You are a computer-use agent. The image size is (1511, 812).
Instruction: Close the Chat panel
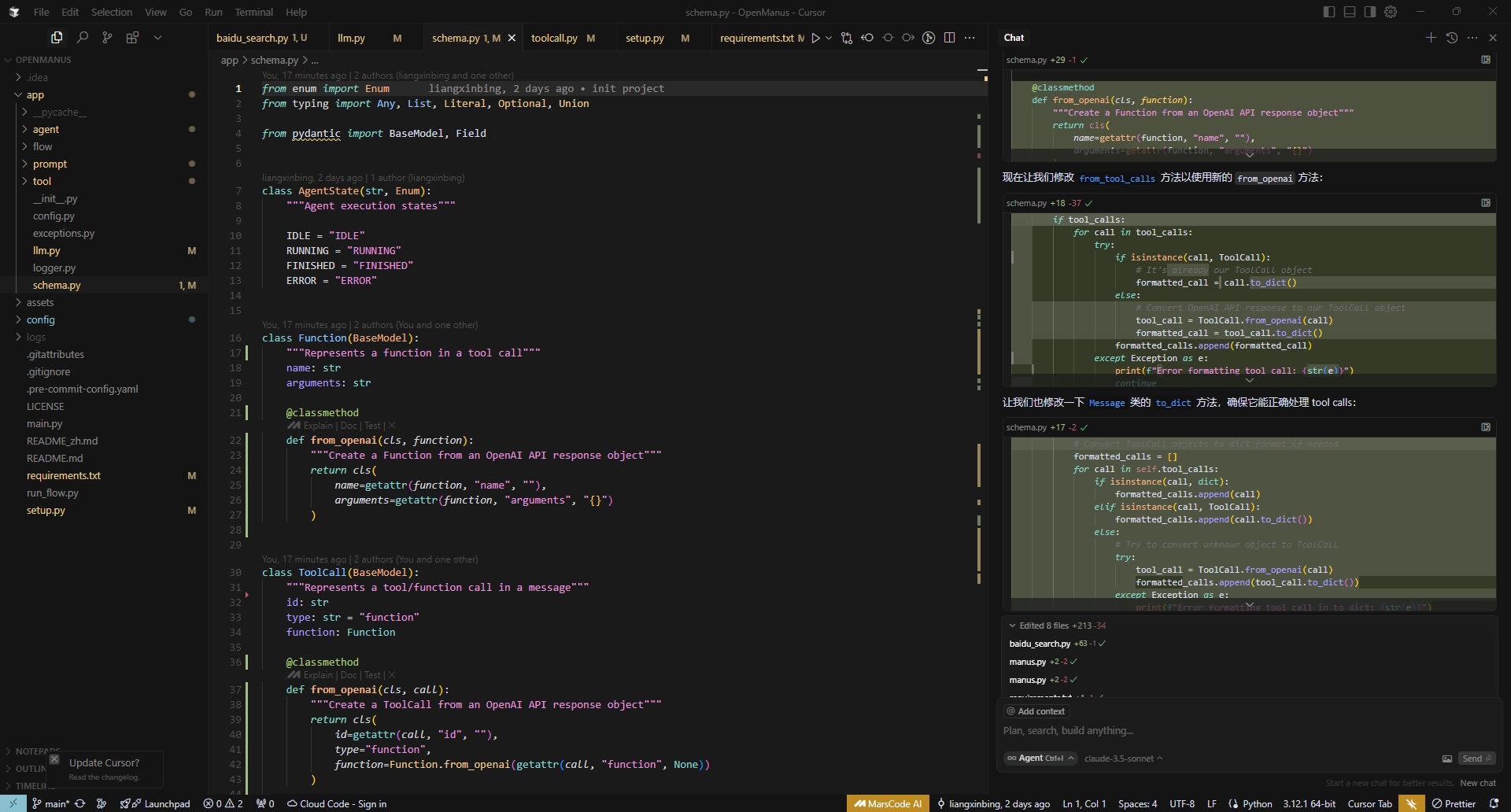tap(1493, 38)
